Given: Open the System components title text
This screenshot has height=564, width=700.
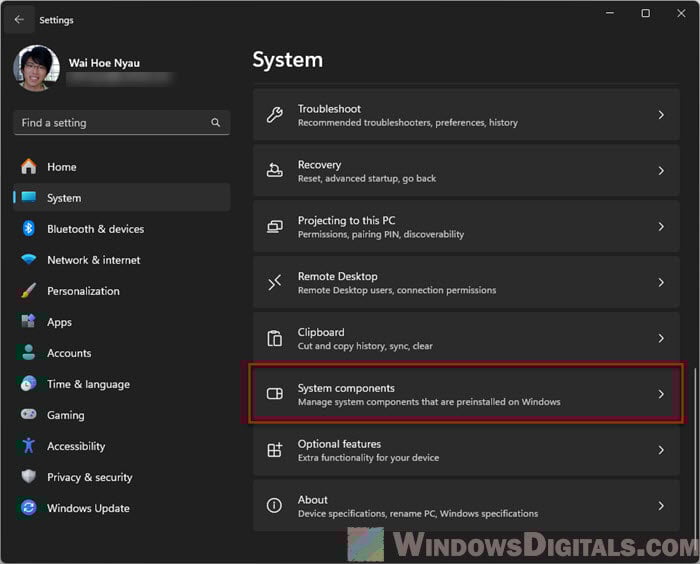Looking at the screenshot, I should [346, 388].
